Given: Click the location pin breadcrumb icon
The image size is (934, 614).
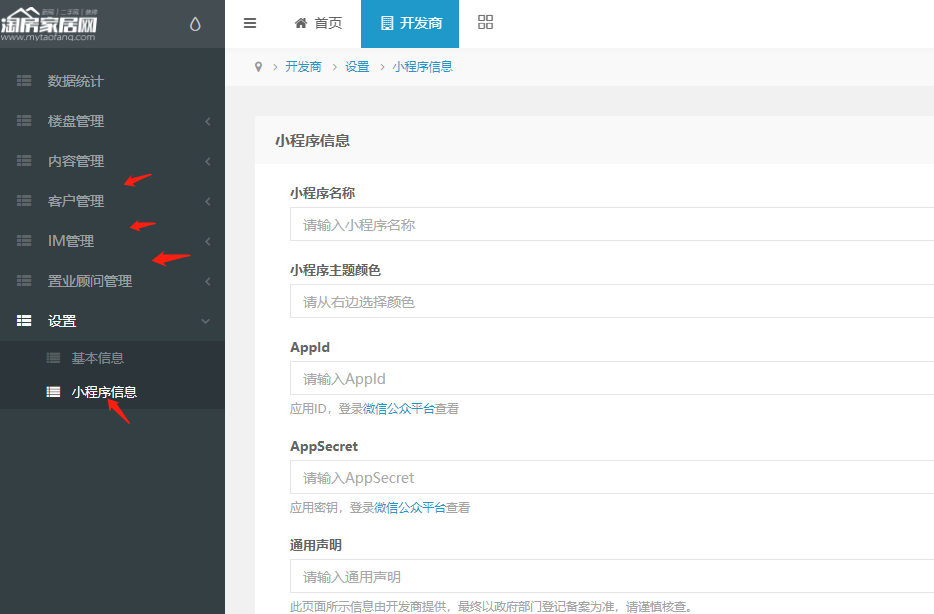Looking at the screenshot, I should point(259,67).
